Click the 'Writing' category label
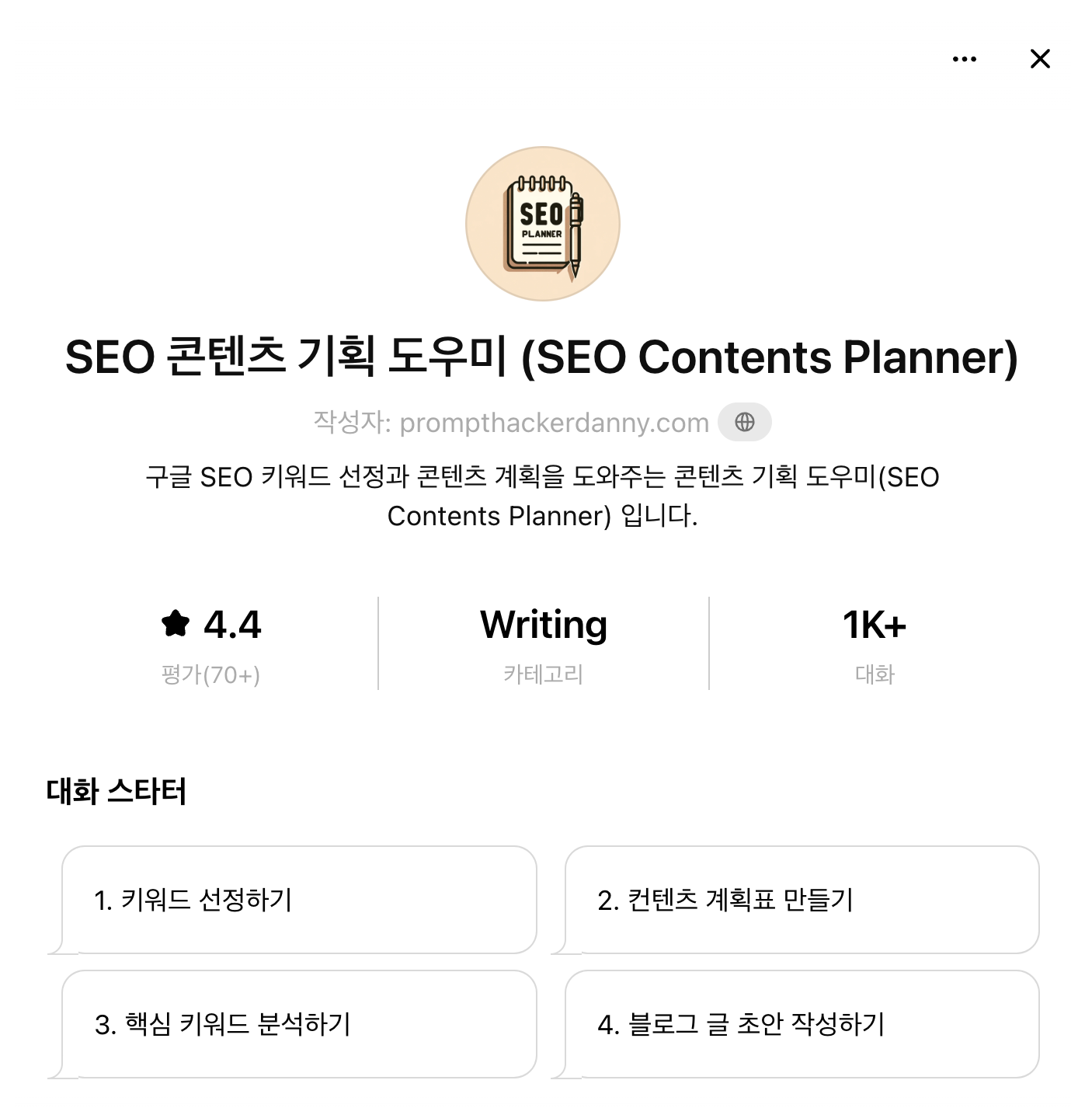This screenshot has height=1108, width=1092. pyautogui.click(x=543, y=624)
